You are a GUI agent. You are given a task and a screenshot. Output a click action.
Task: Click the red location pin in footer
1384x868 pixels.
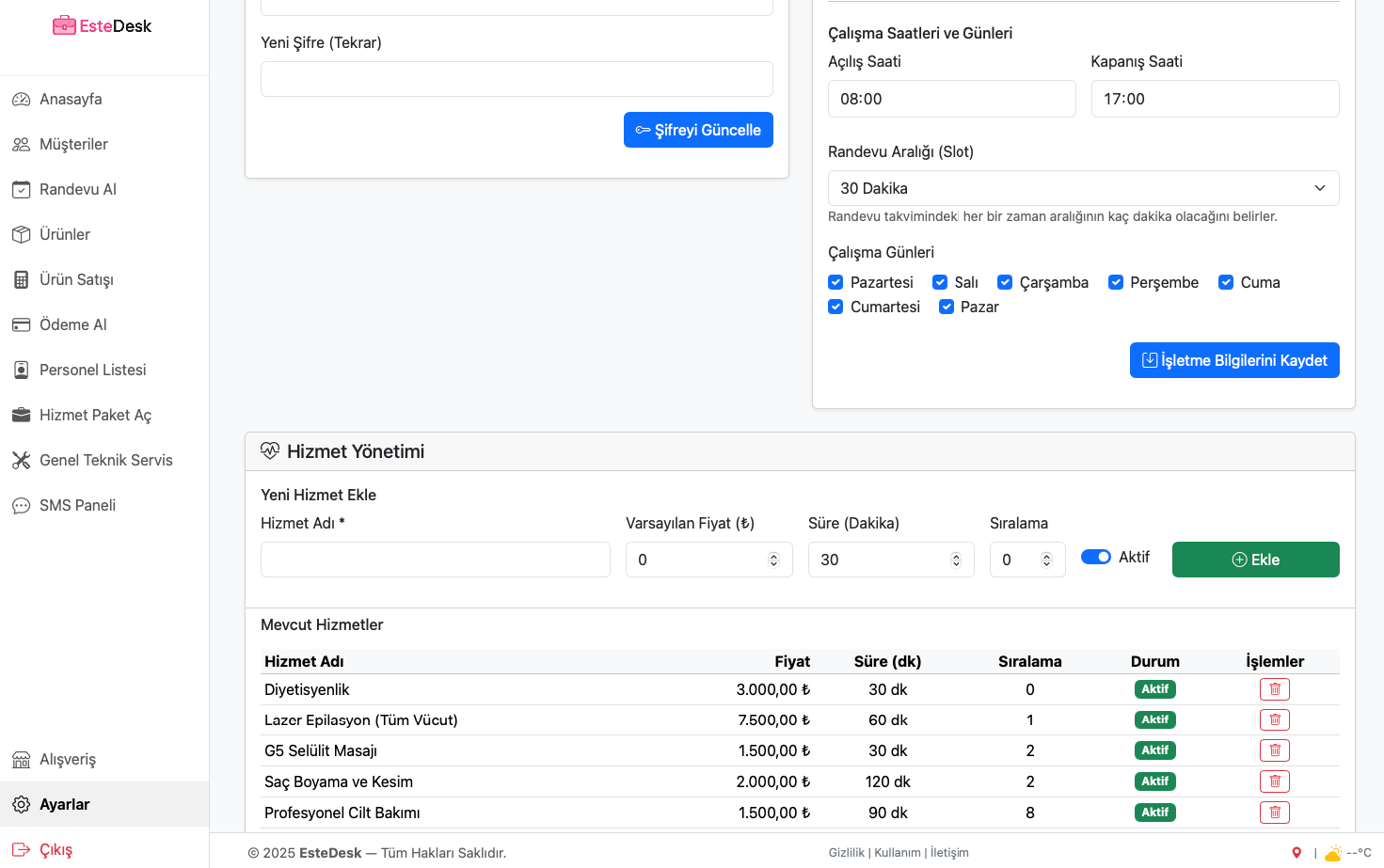coord(1297,853)
